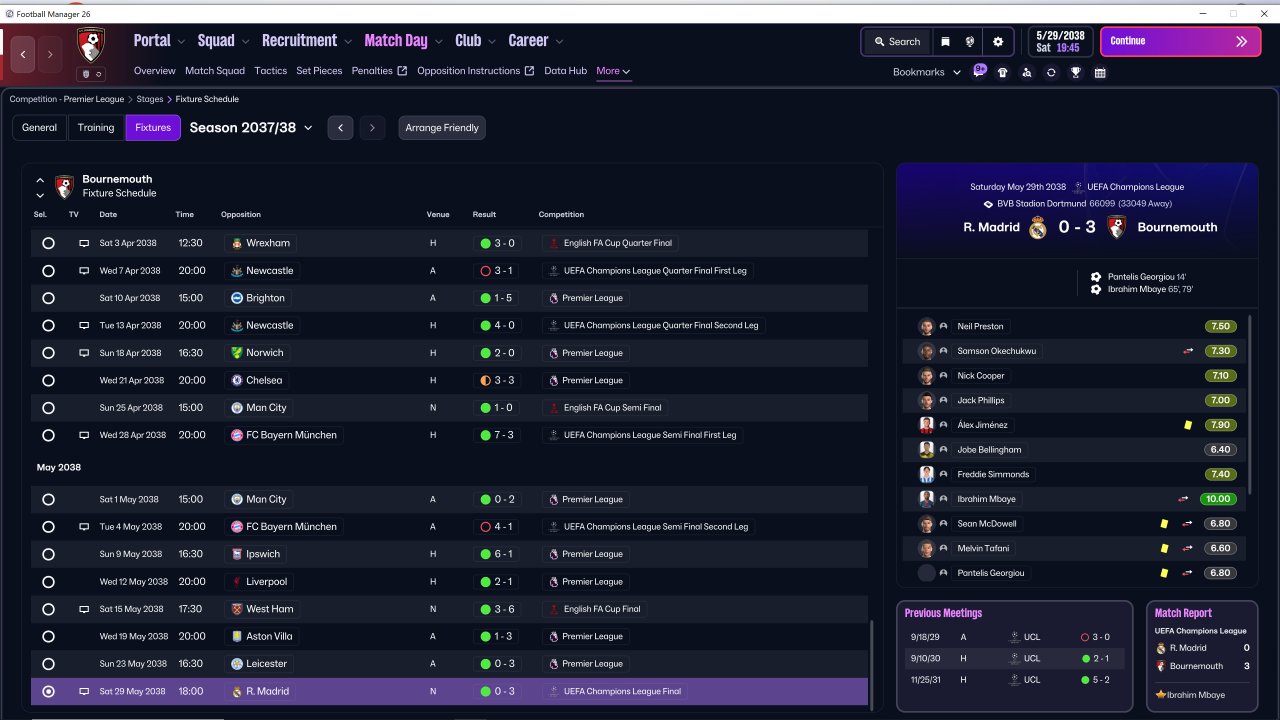Expand the Club menu chevron

point(492,42)
